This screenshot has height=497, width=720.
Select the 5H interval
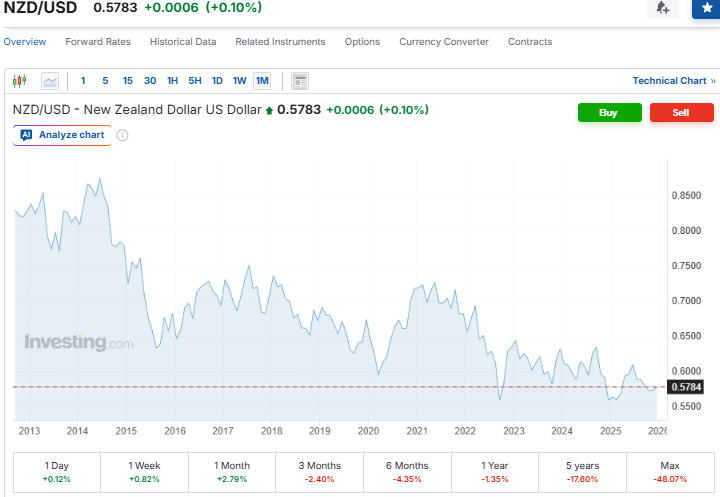coord(195,81)
